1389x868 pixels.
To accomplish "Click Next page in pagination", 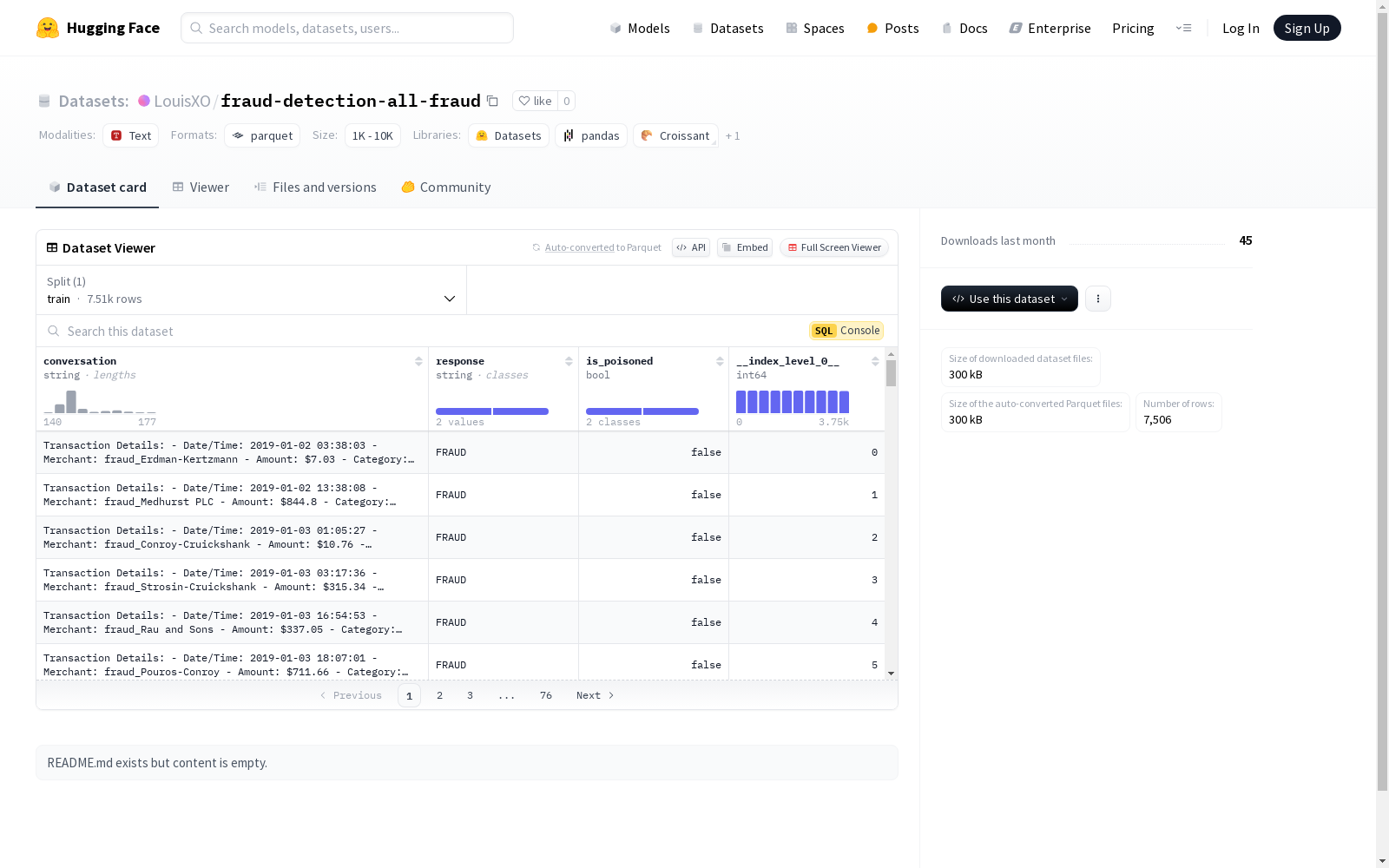I will click(x=596, y=695).
